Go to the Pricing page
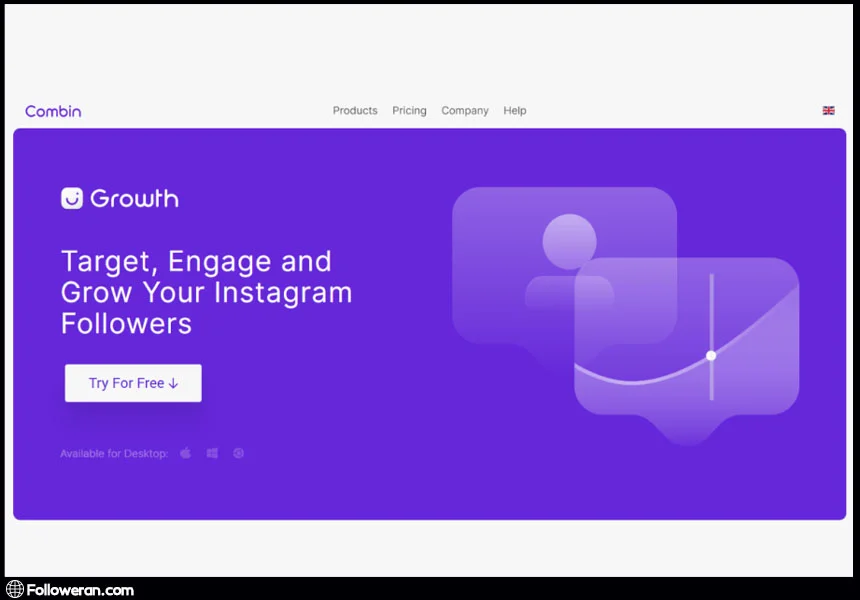This screenshot has width=860, height=600. [x=409, y=111]
